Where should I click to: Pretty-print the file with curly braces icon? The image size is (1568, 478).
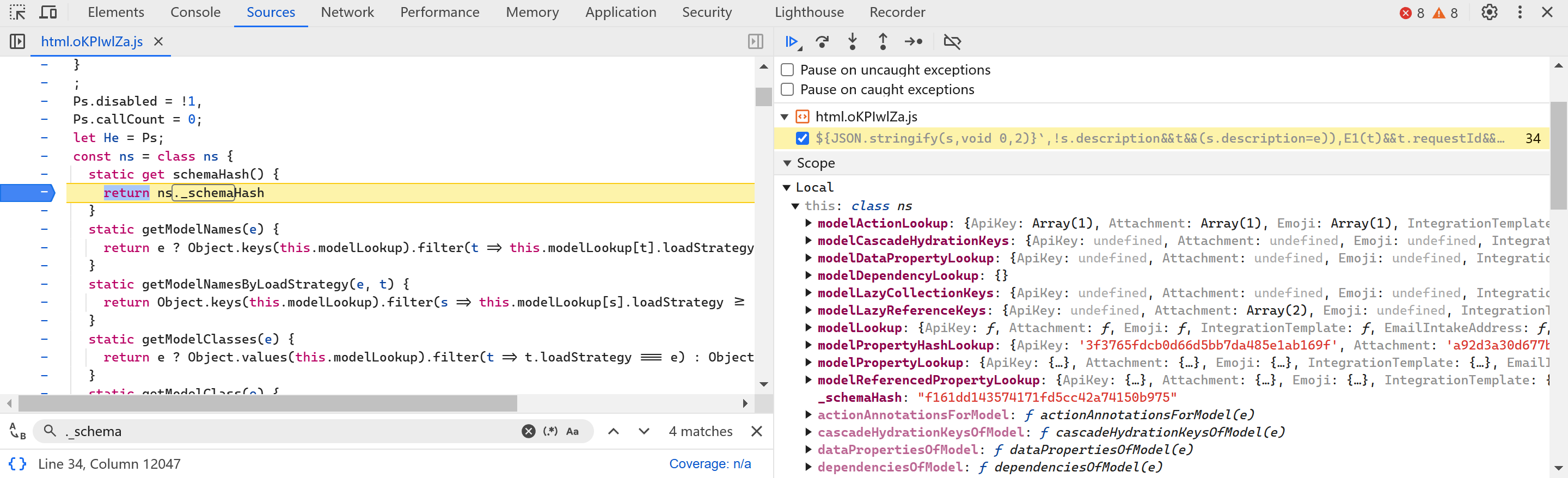[17, 464]
